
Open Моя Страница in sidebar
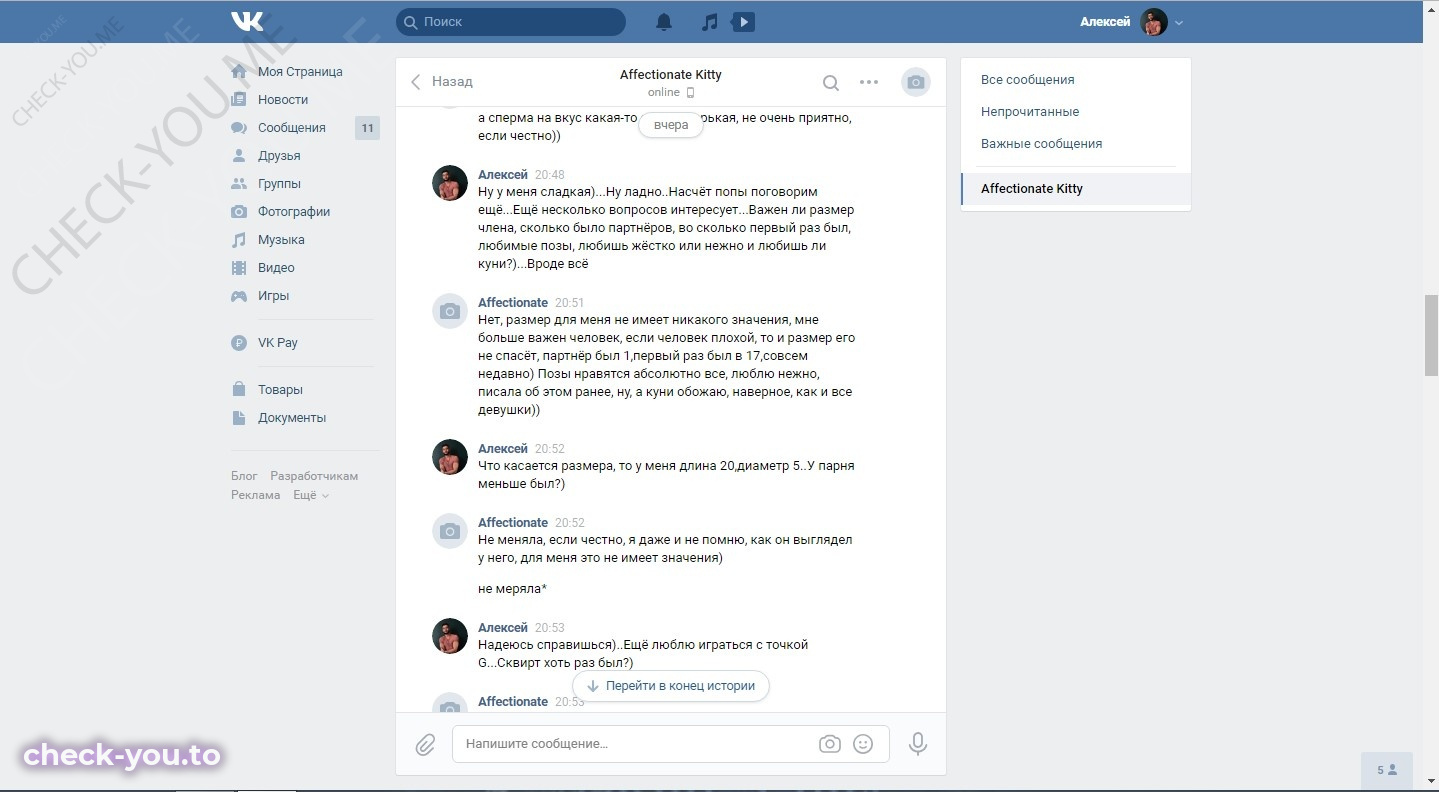tap(300, 72)
